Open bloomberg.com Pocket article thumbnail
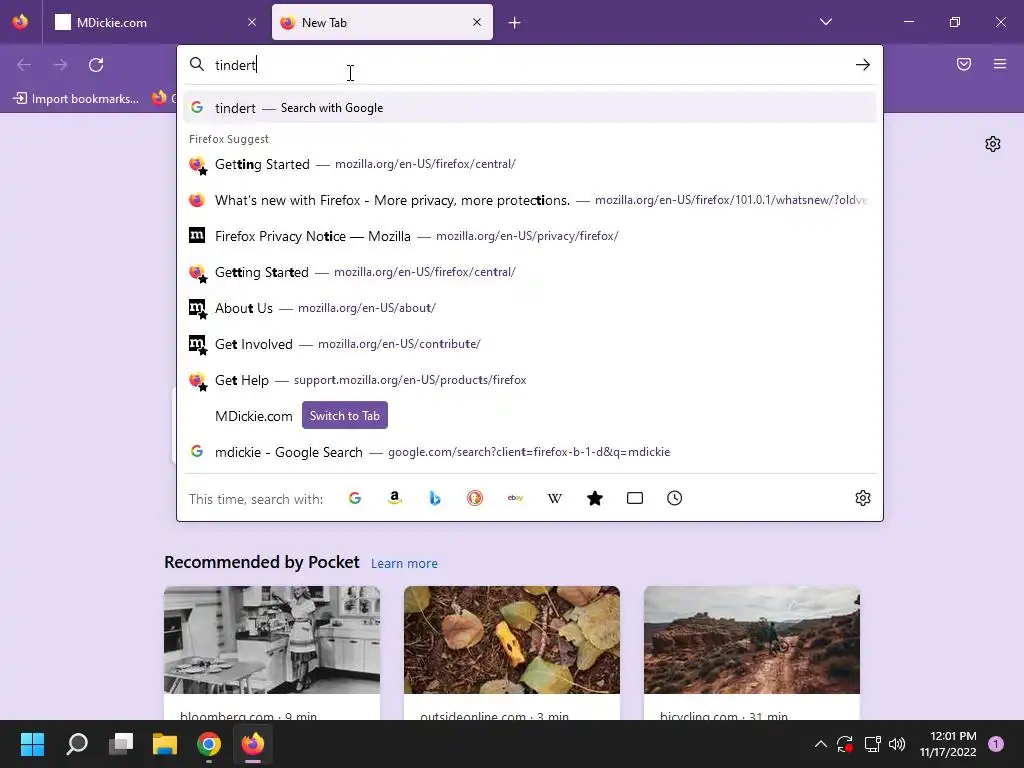The width and height of the screenshot is (1024, 768). (272, 640)
